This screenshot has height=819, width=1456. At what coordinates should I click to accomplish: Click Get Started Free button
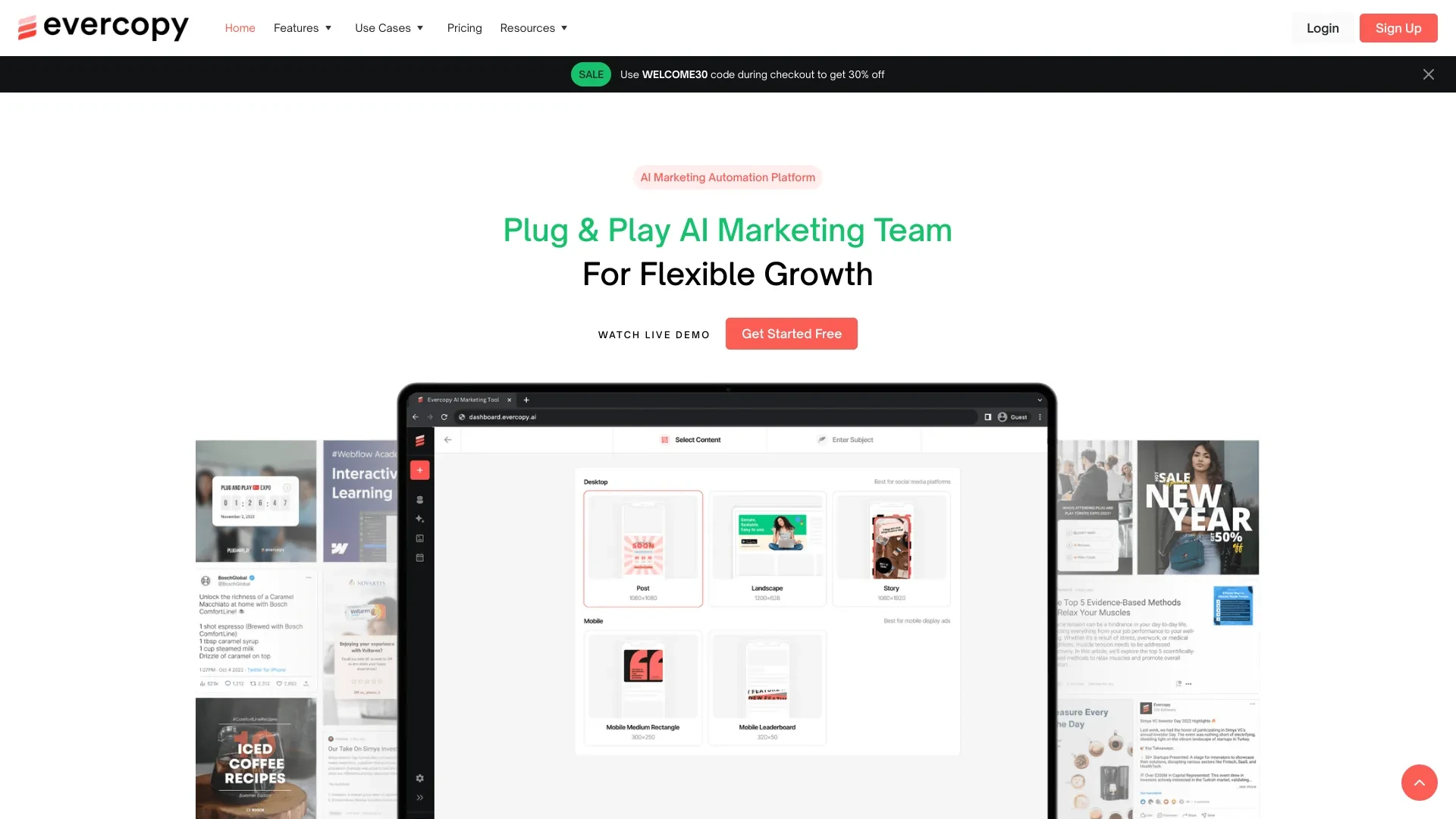tap(791, 333)
